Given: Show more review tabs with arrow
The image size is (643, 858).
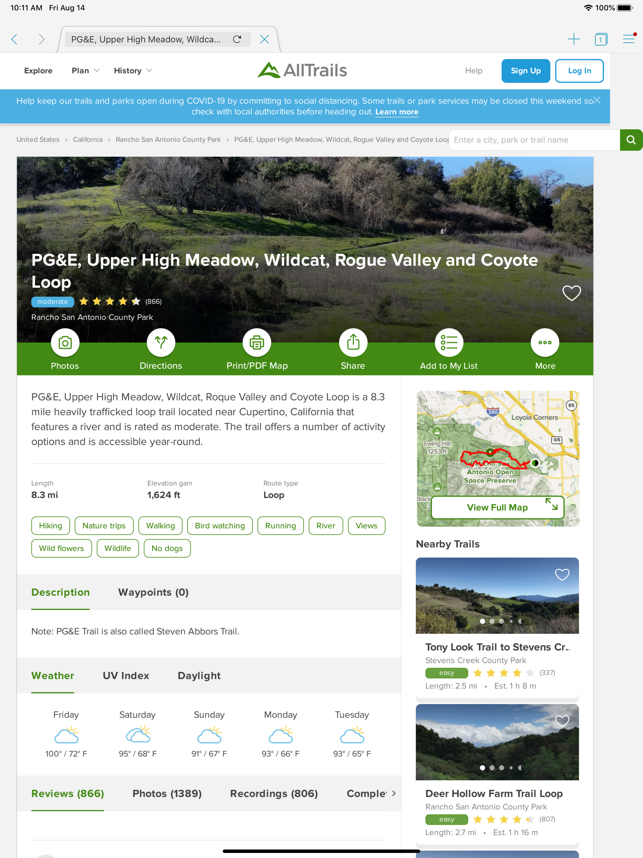Looking at the screenshot, I should 393,793.
